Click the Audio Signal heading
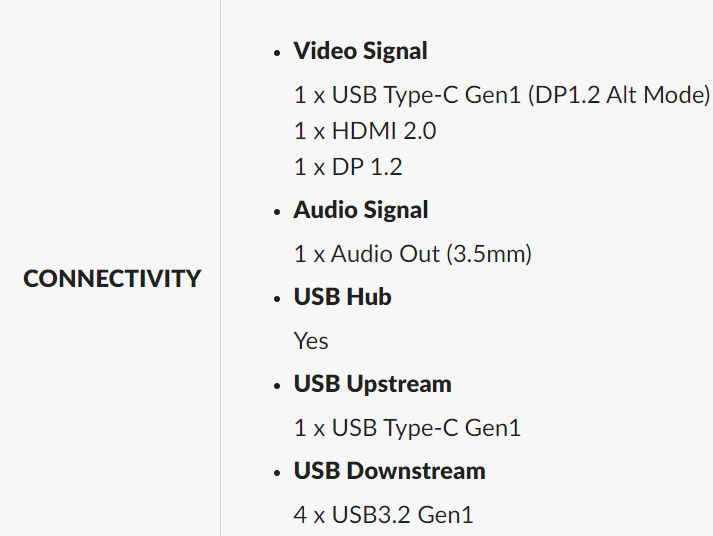 click(360, 210)
